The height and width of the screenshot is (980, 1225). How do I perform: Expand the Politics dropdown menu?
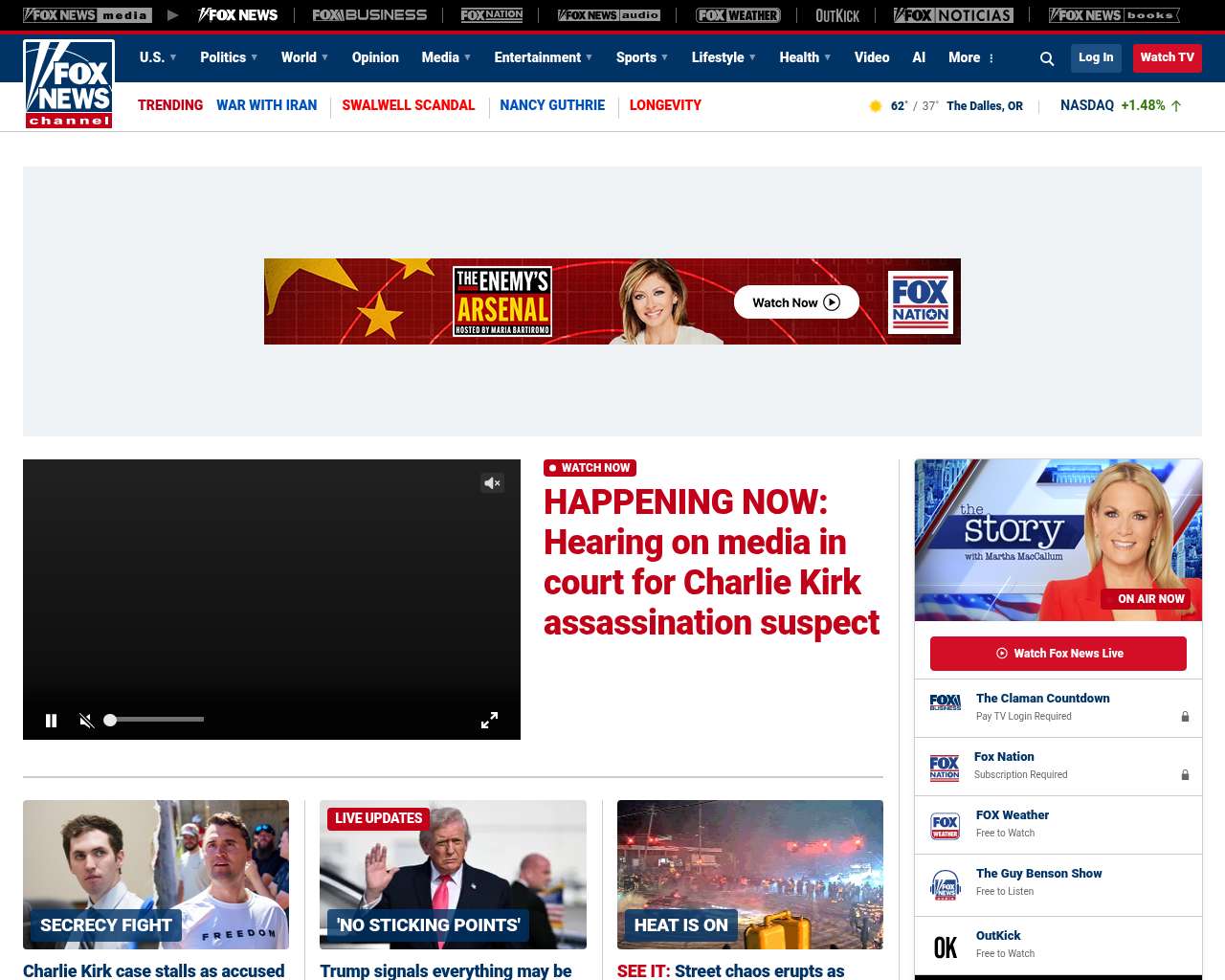tap(229, 57)
